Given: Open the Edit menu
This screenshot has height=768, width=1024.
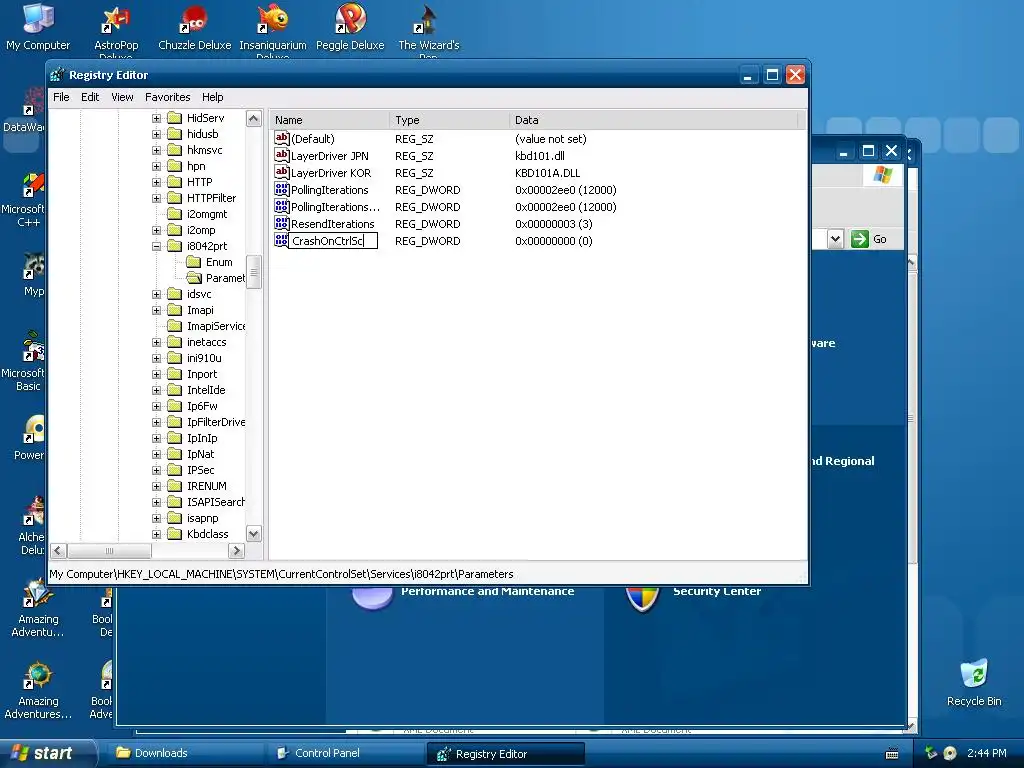Looking at the screenshot, I should pos(90,97).
